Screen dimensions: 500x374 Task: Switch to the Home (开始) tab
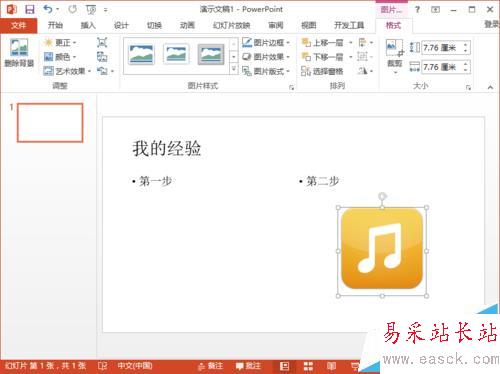55,25
